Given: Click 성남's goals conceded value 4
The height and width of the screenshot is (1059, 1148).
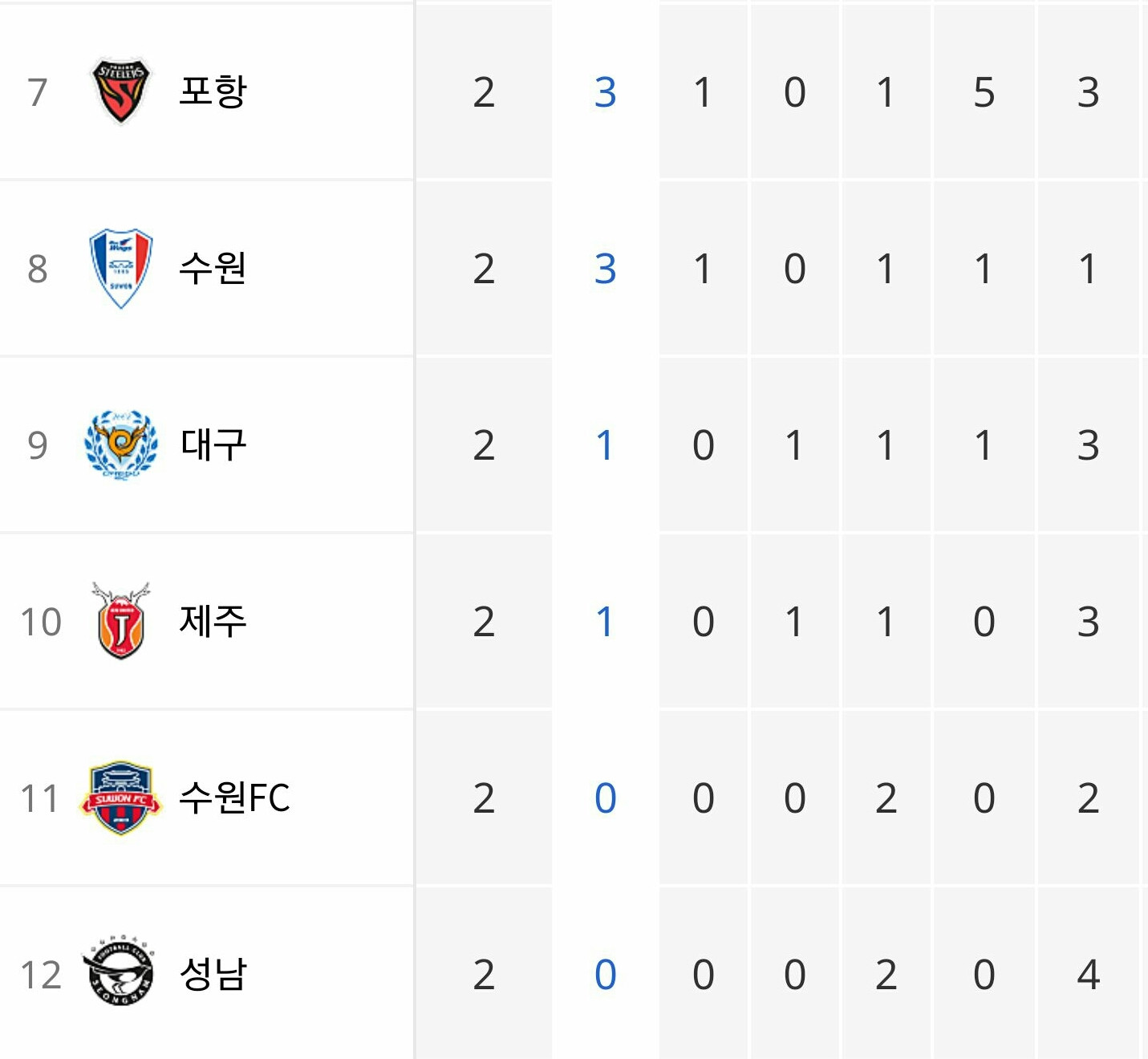Looking at the screenshot, I should pyautogui.click(x=1089, y=975).
